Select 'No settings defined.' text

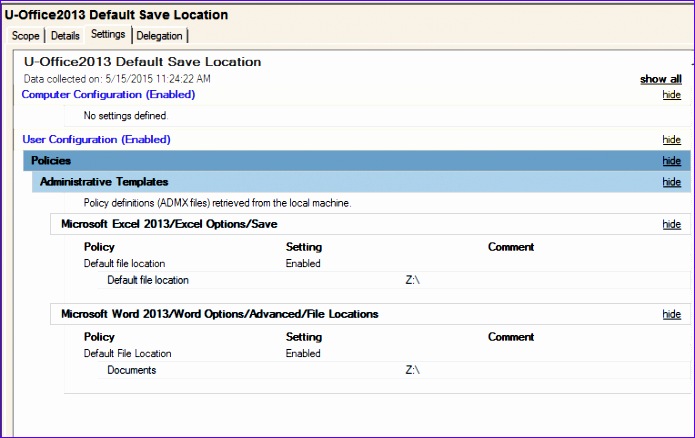click(x=126, y=116)
